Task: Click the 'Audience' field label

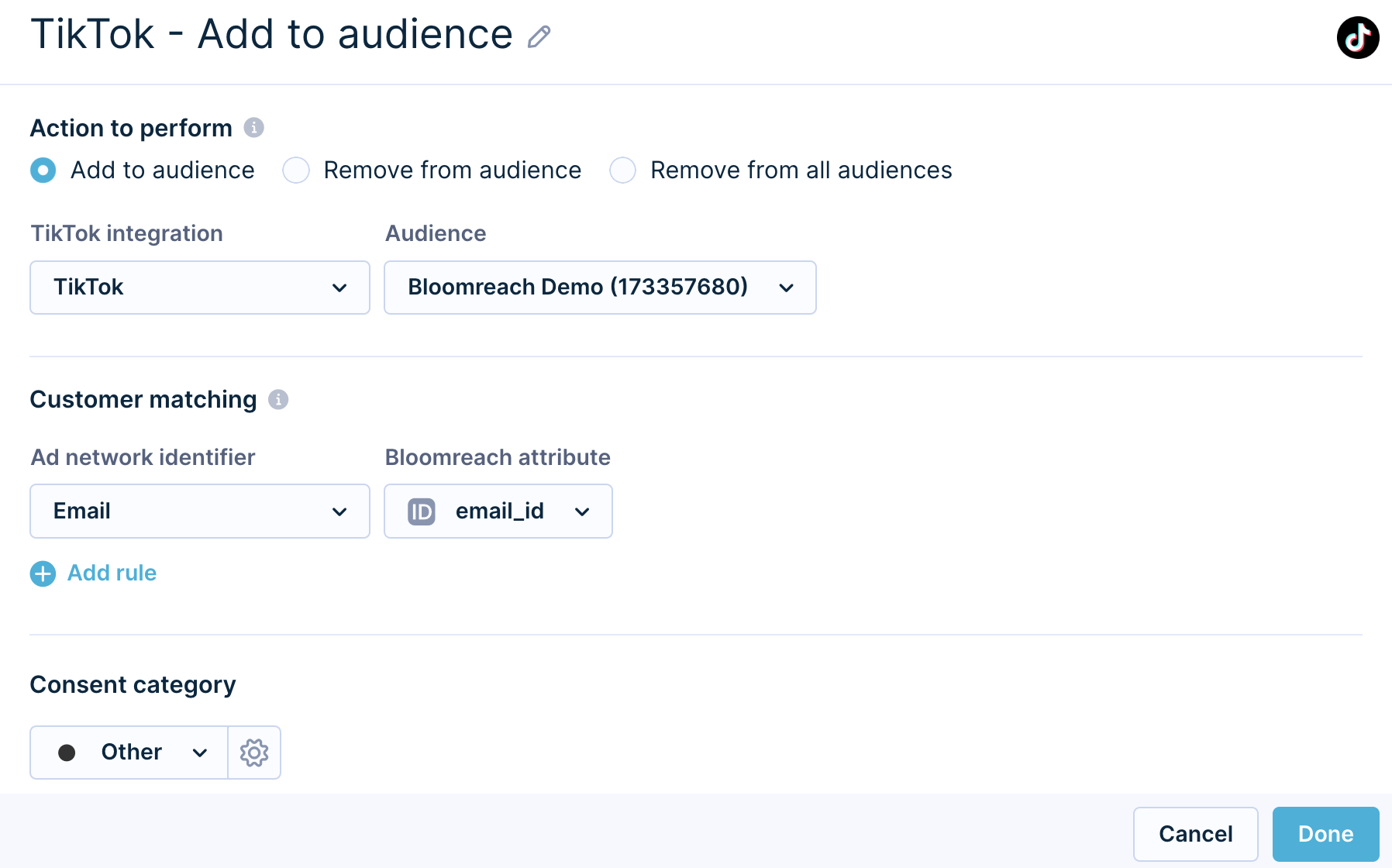Action: [436, 233]
